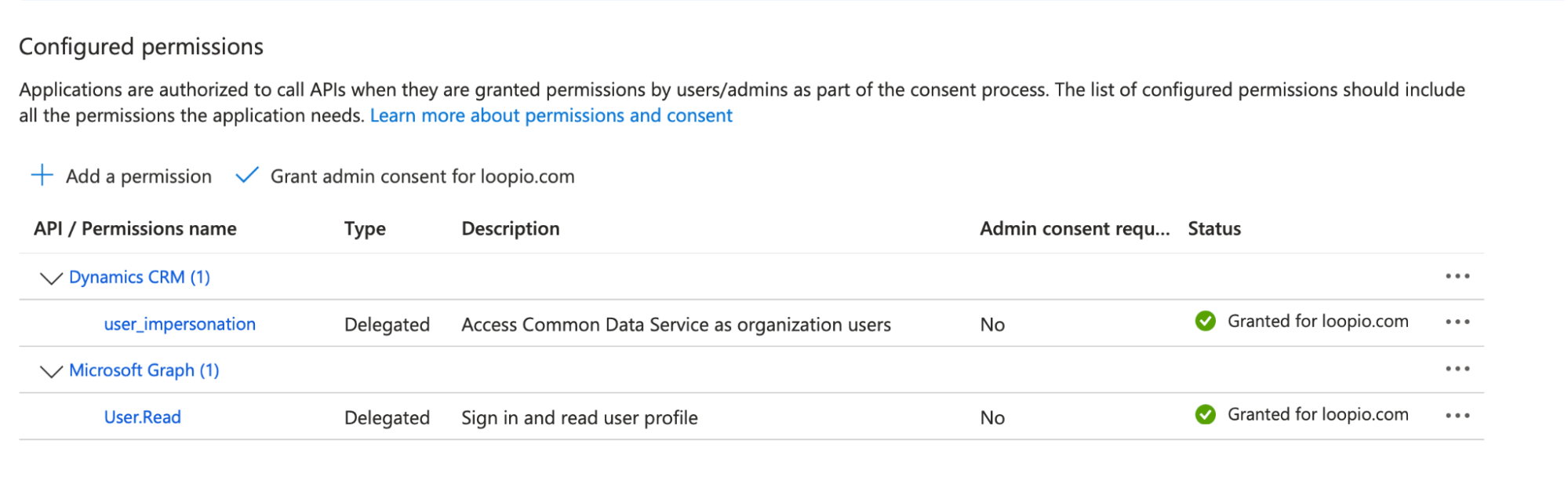Viewport: 1568px width, 495px height.
Task: Click 'Granted for loopio.com' status on User.Read row
Action: click(x=1318, y=415)
